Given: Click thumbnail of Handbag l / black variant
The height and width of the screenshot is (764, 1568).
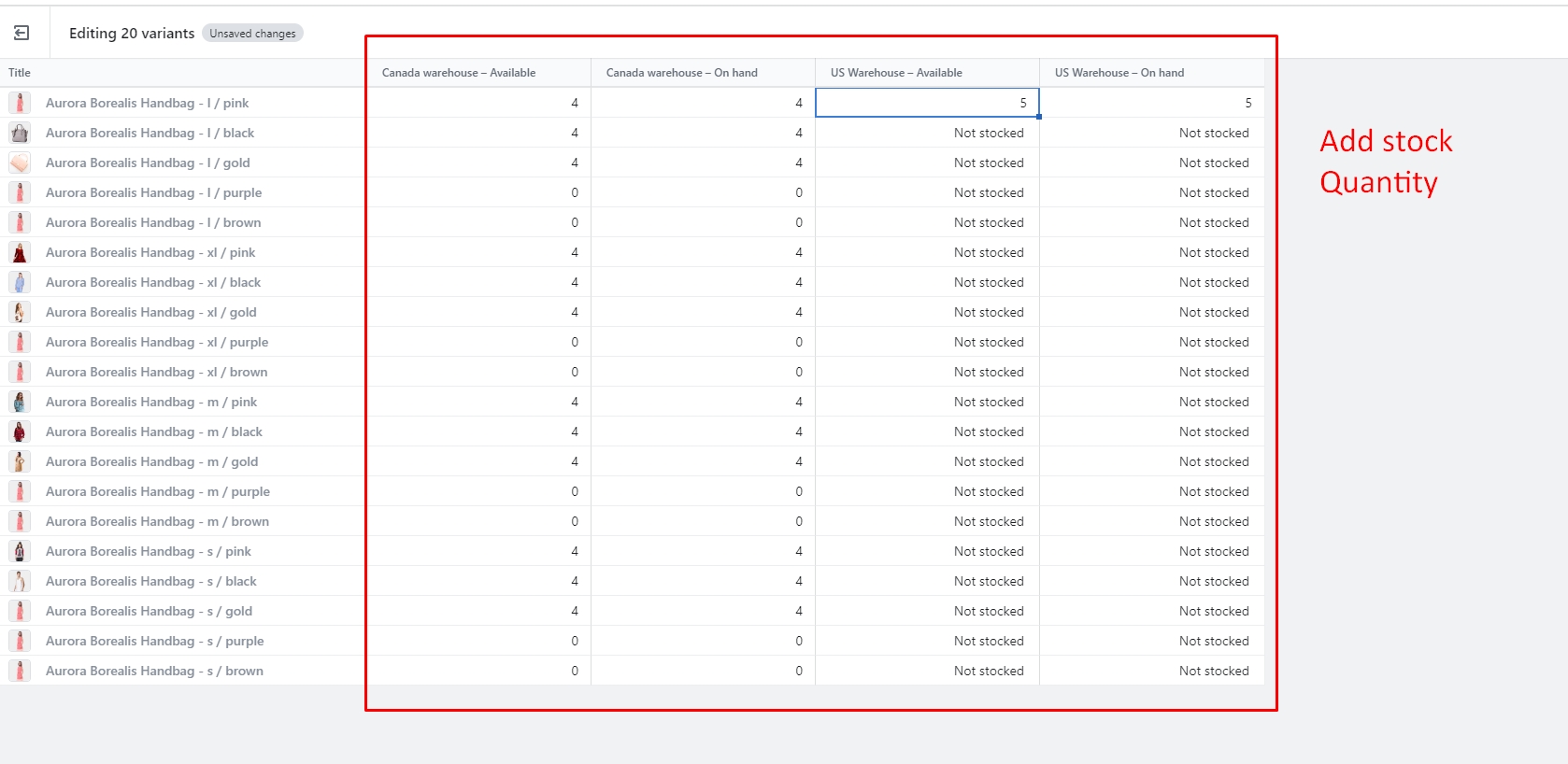Looking at the screenshot, I should click(x=20, y=133).
